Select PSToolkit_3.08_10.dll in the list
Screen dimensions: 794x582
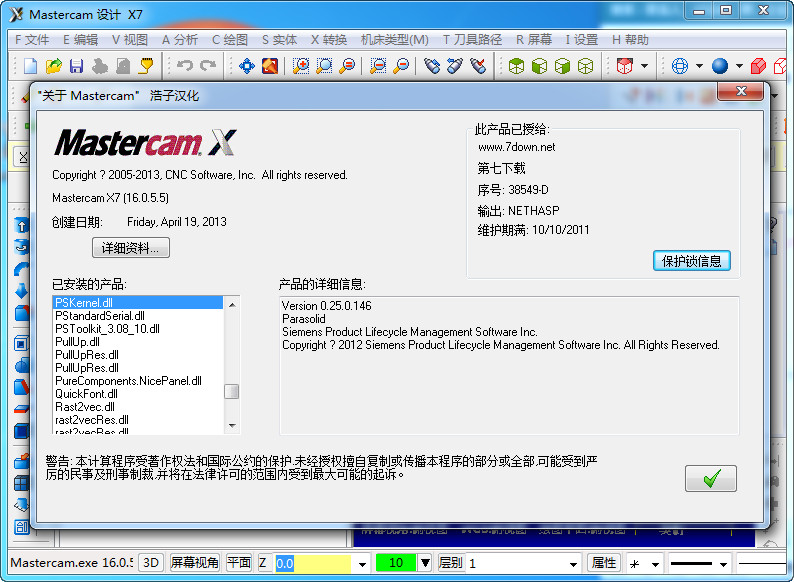138,329
